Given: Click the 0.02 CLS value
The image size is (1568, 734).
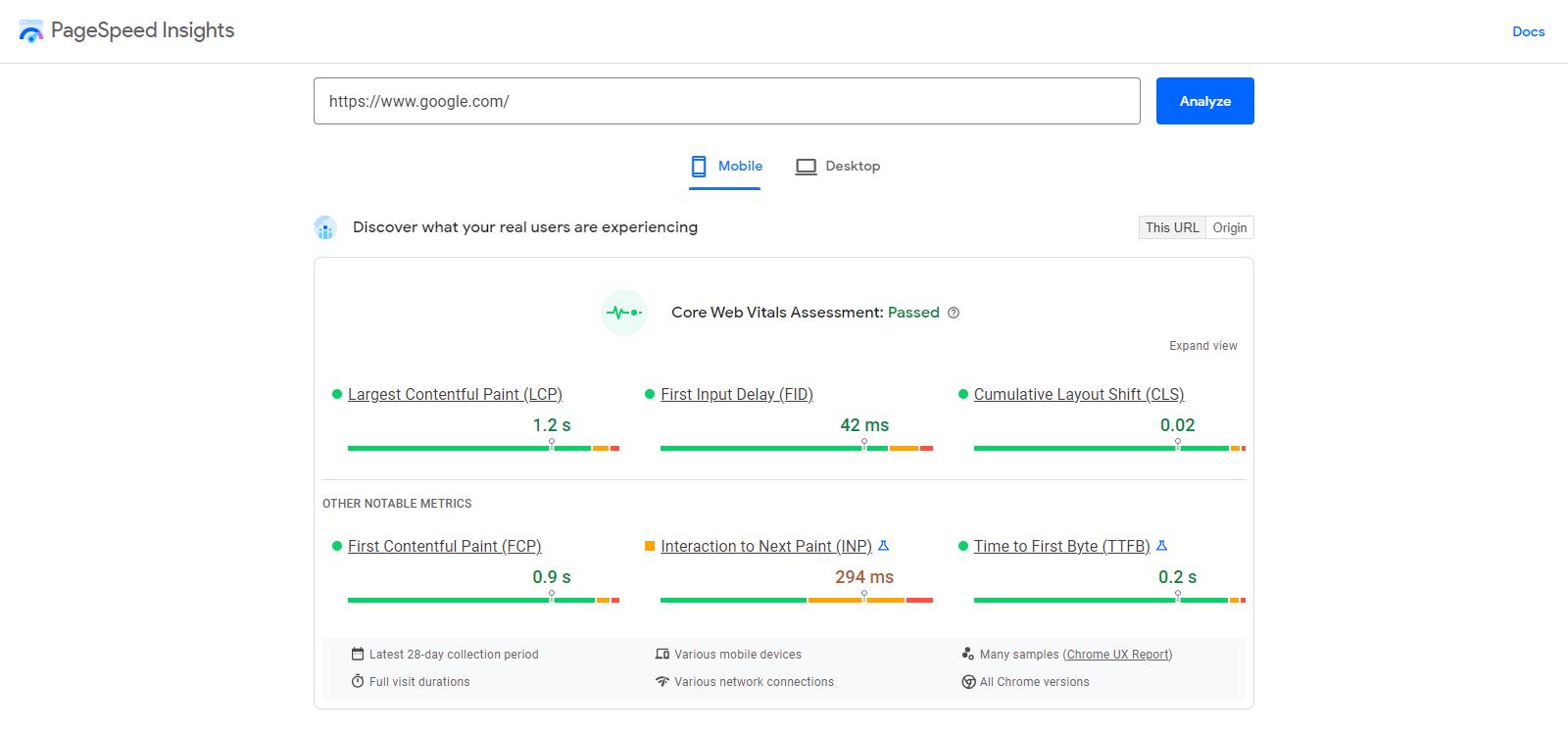Looking at the screenshot, I should point(1178,425).
